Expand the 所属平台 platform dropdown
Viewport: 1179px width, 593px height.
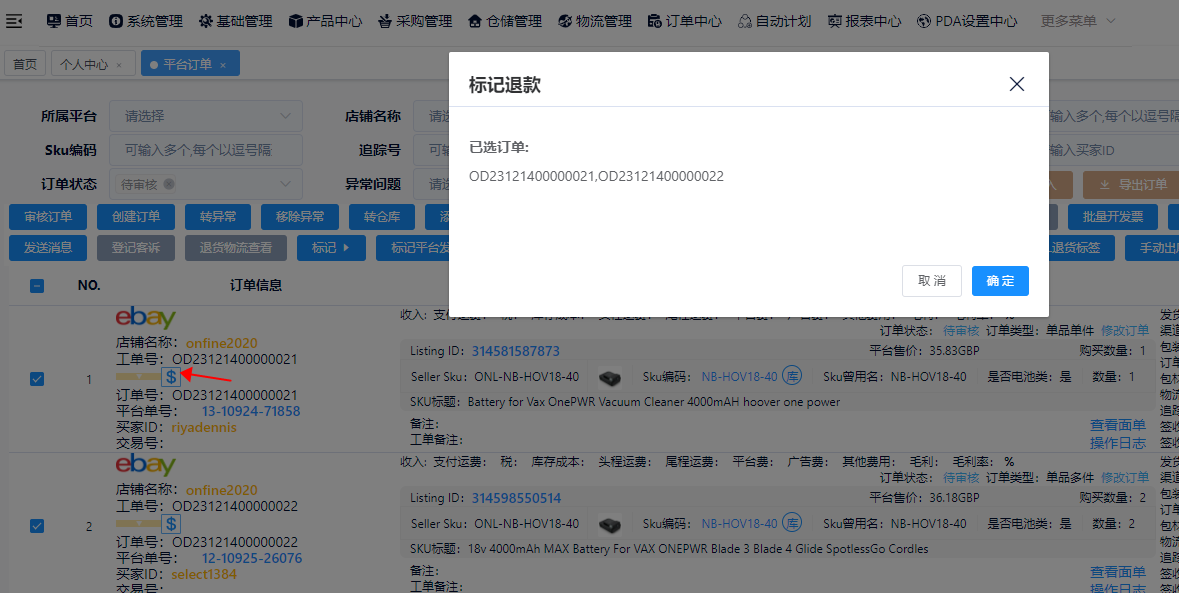[x=204, y=116]
